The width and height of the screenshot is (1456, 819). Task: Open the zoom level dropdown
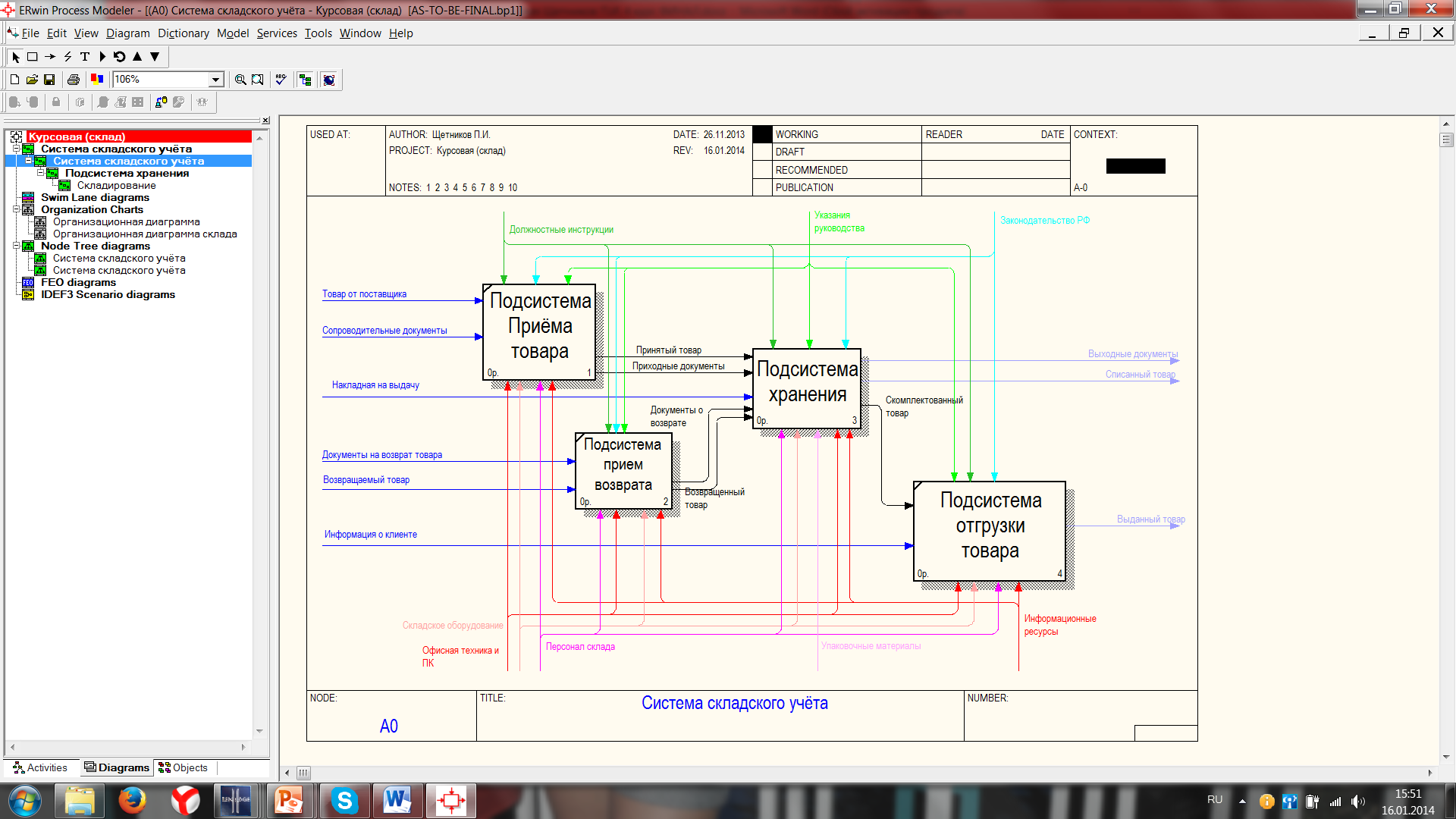pyautogui.click(x=216, y=80)
